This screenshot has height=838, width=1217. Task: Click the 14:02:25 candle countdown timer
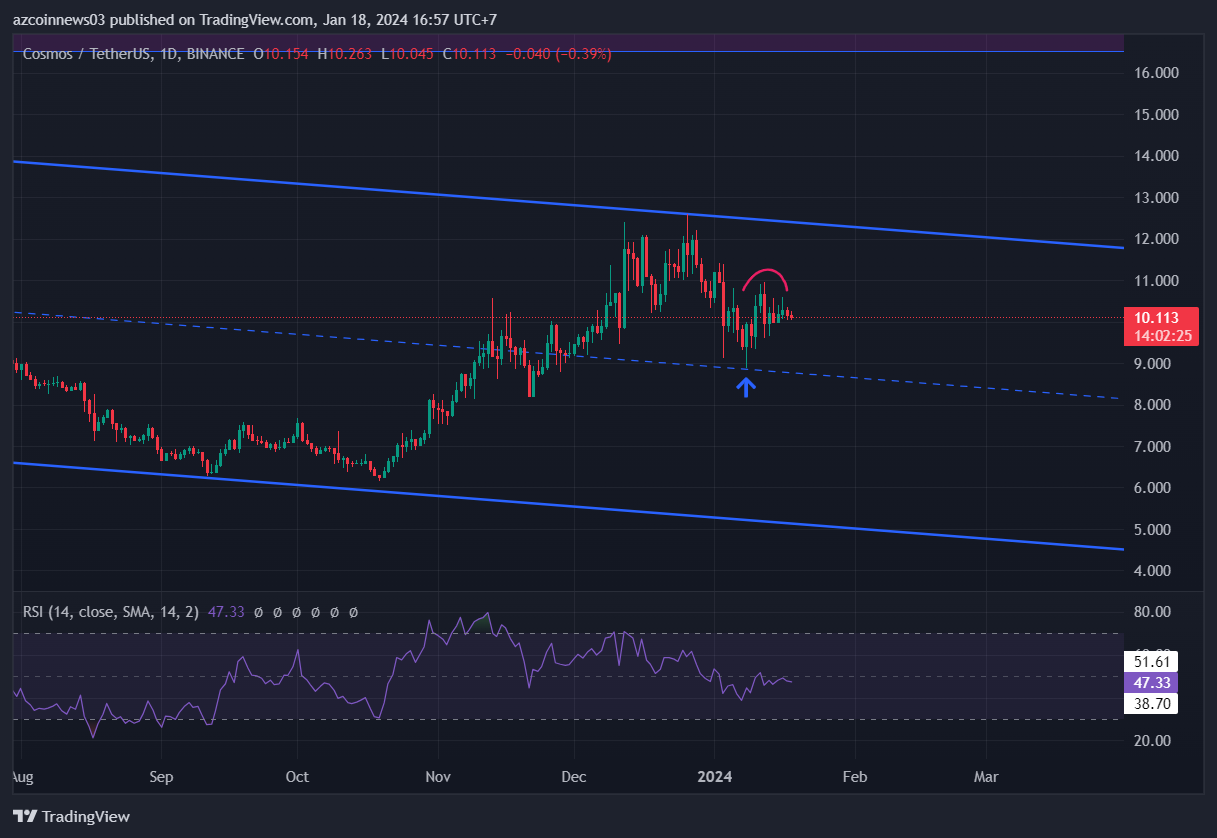1161,336
